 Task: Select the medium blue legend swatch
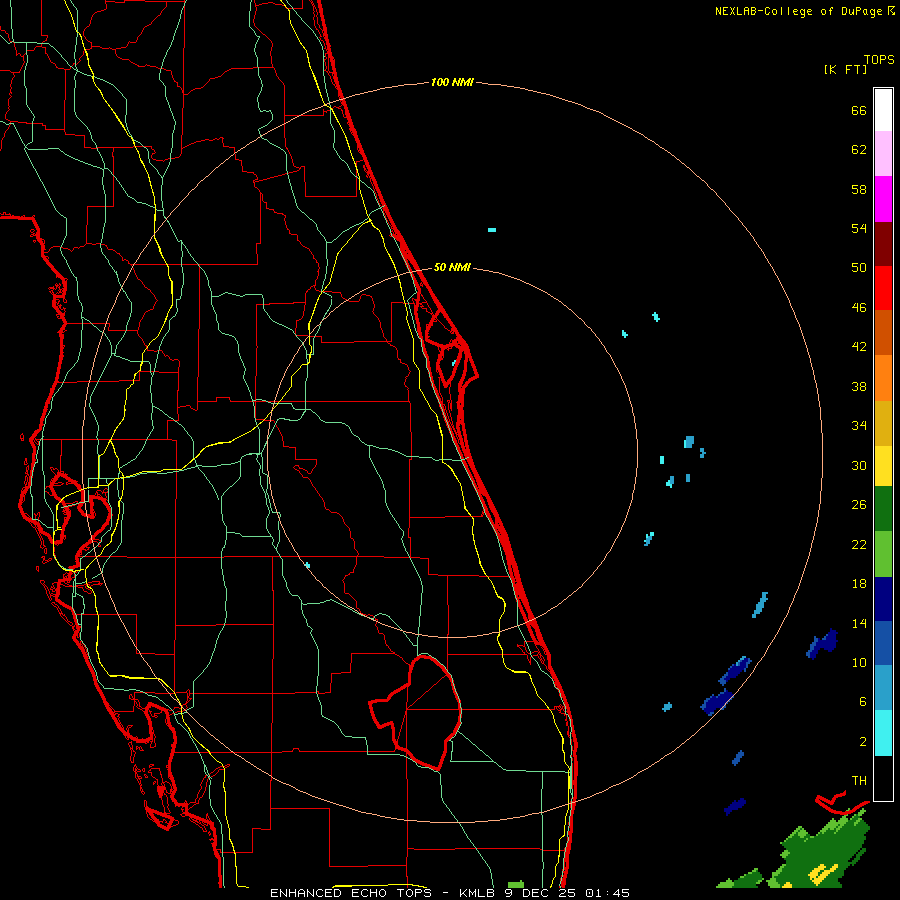pyautogui.click(x=883, y=644)
